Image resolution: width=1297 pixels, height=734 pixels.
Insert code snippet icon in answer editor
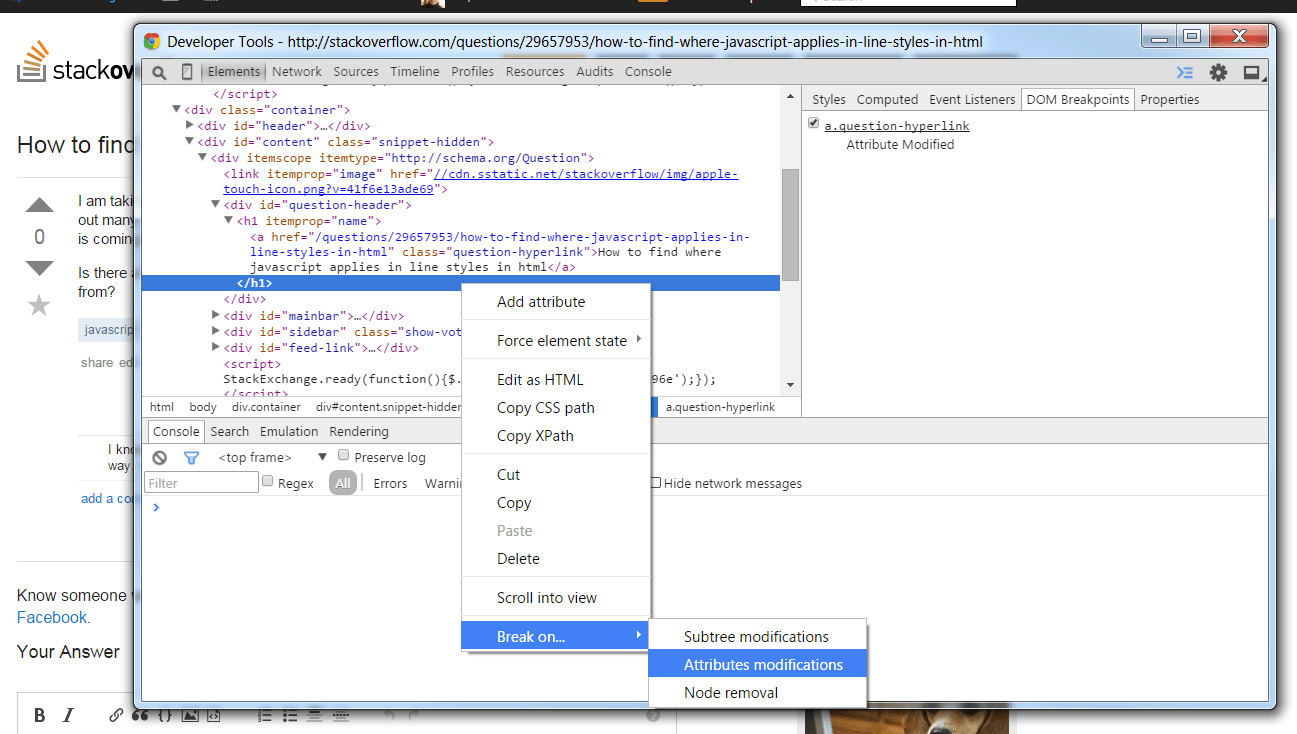pyautogui.click(x=213, y=715)
